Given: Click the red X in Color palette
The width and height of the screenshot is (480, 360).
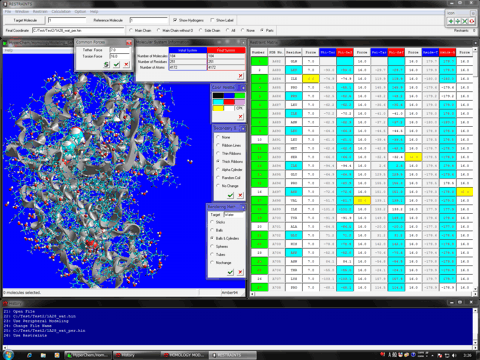Looking at the screenshot, I should 240,116.
